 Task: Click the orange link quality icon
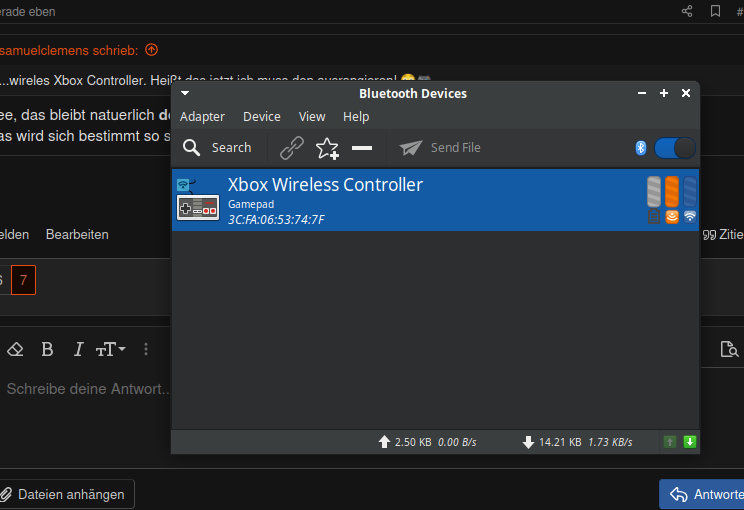(672, 216)
